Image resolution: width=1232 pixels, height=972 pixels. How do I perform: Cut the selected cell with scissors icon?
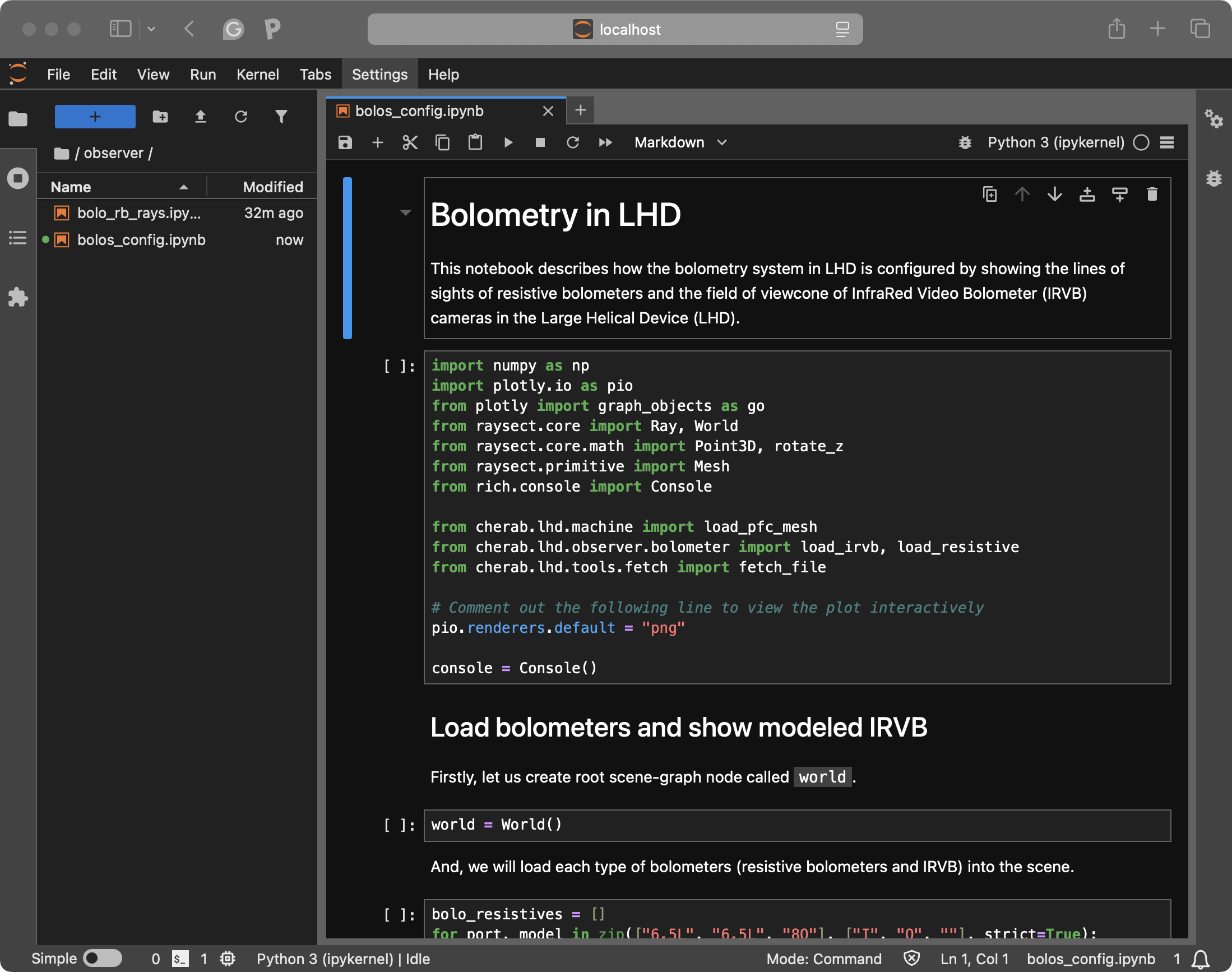tap(410, 142)
